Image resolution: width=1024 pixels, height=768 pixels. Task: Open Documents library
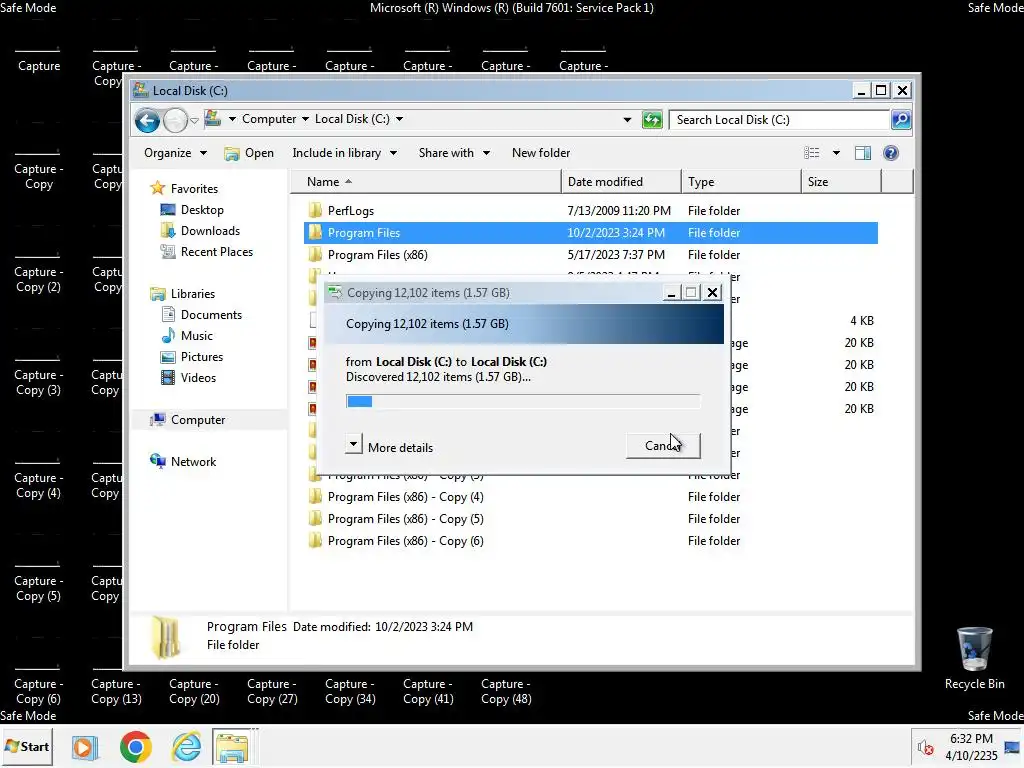[201, 315]
